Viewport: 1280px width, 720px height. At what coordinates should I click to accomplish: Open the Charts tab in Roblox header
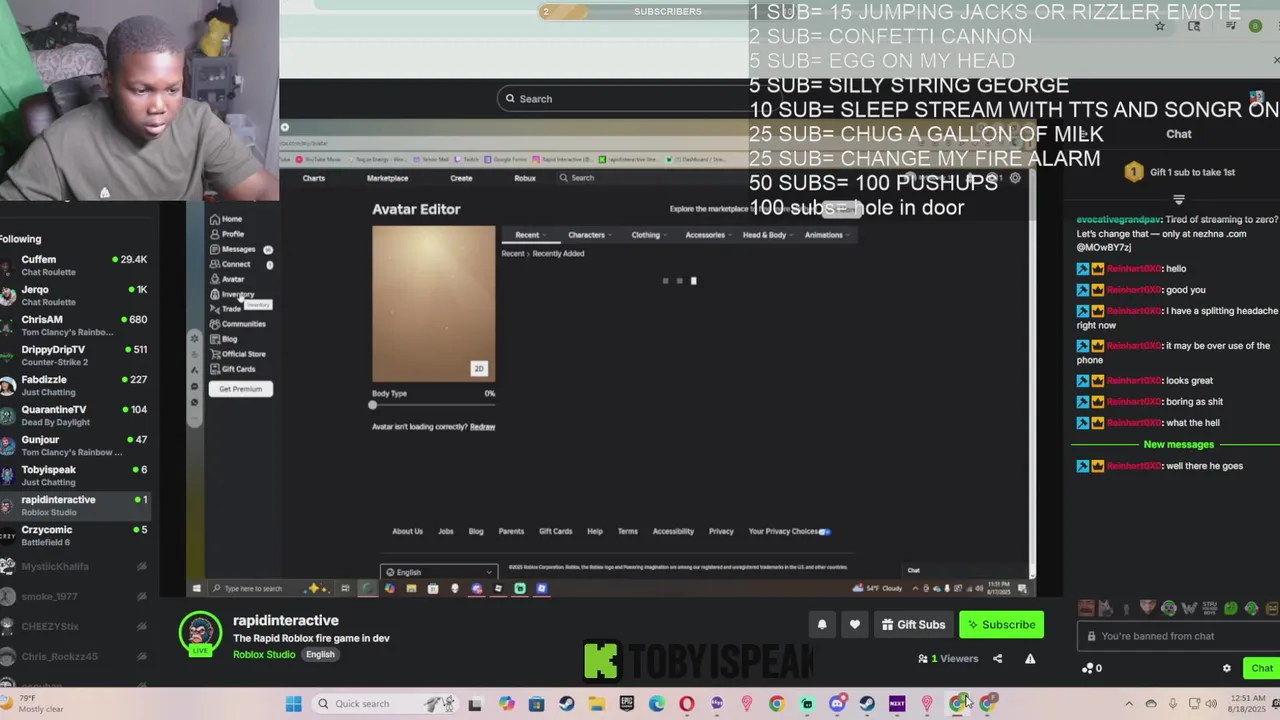(x=314, y=178)
